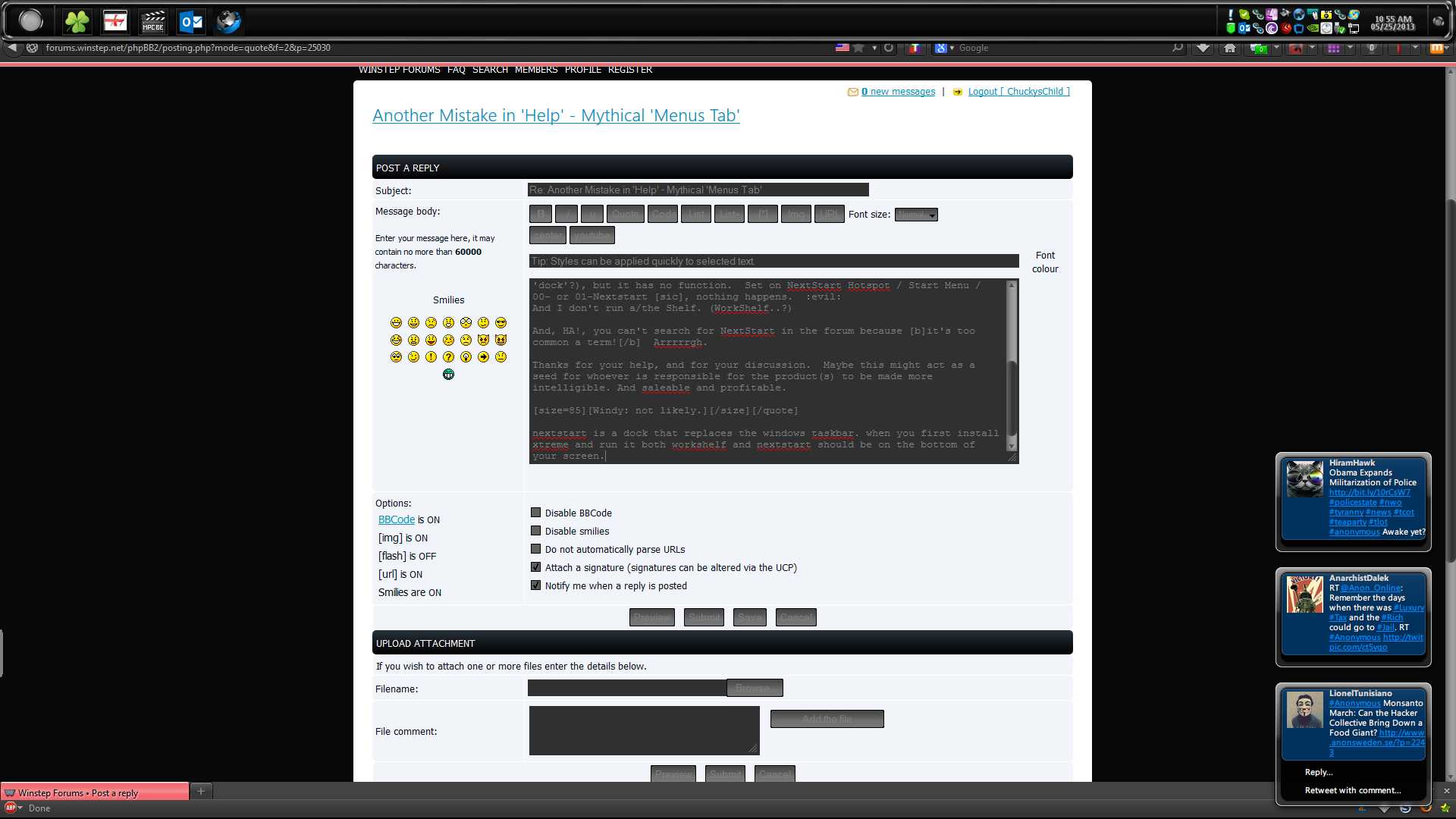Check Disable BBCode option
The image size is (1456, 819).
click(x=535, y=513)
